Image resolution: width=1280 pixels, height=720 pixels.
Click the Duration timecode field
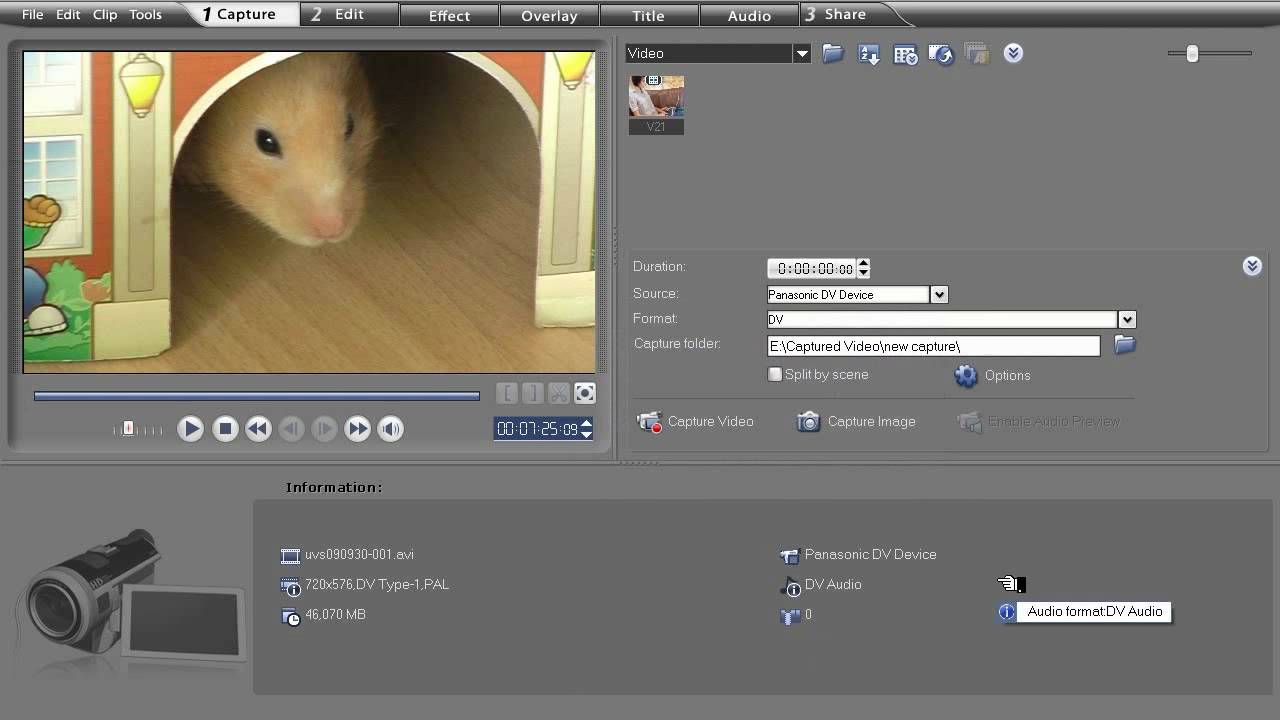812,268
